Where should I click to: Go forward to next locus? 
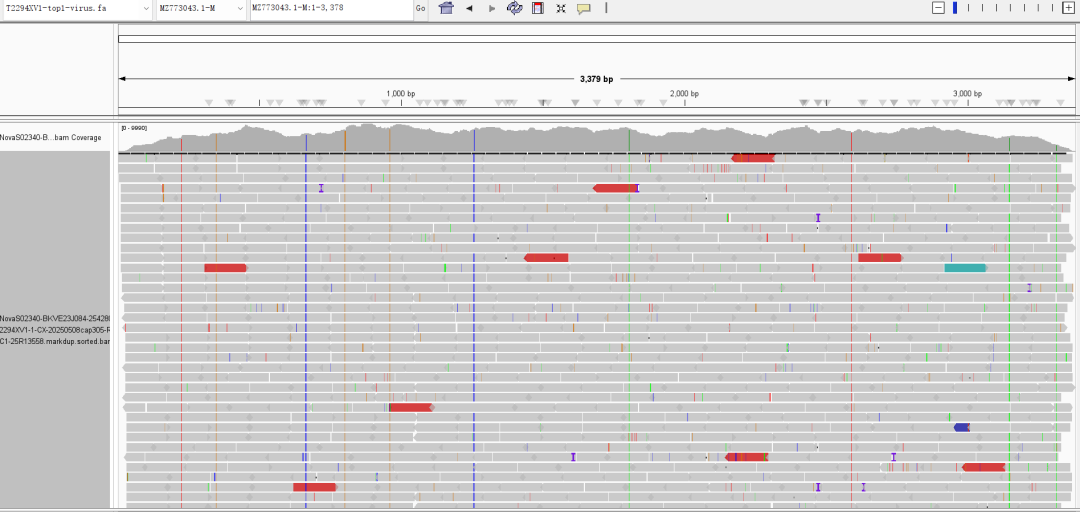[x=492, y=8]
